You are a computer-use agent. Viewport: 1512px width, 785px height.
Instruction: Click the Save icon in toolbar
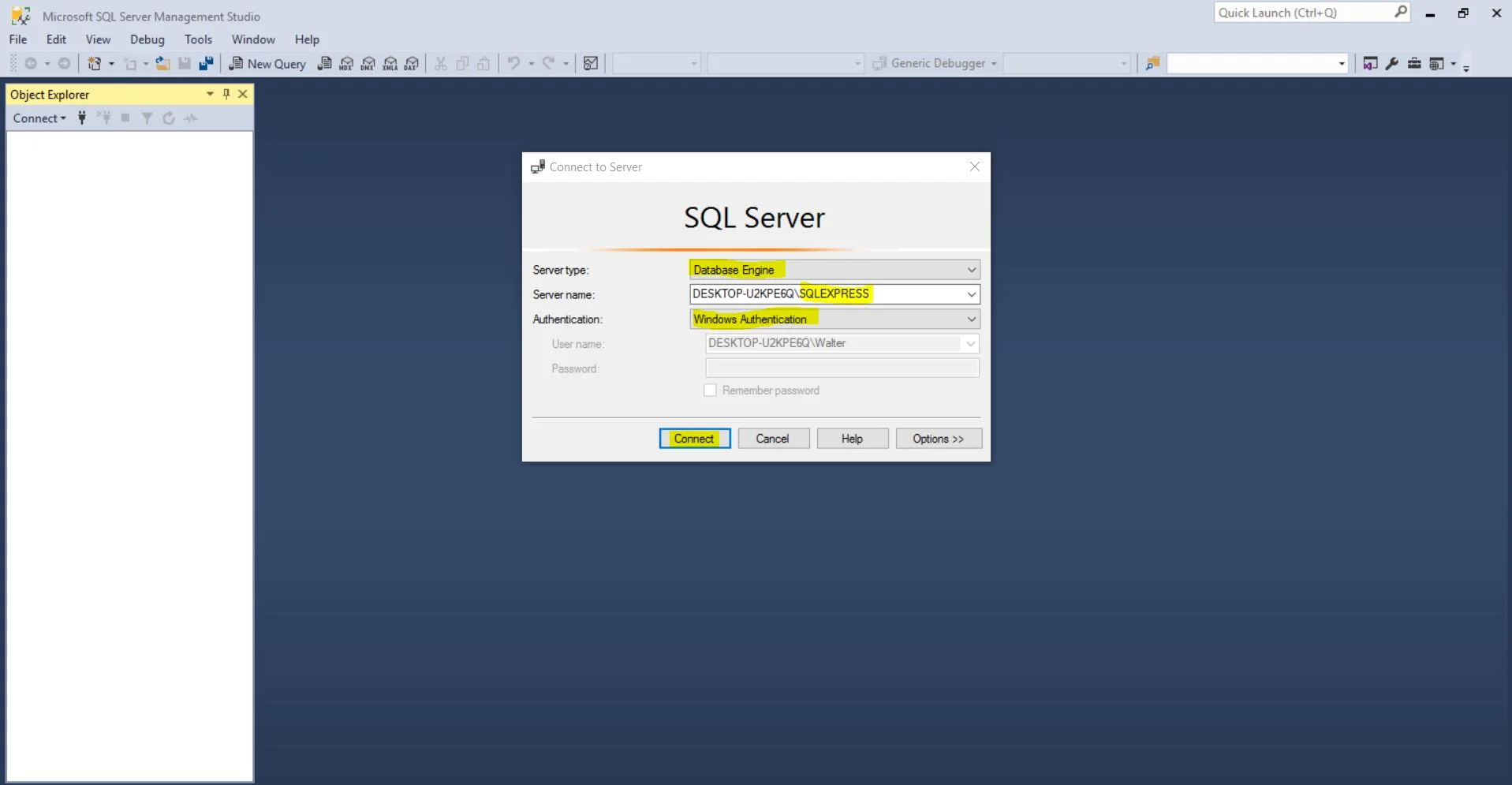pyautogui.click(x=185, y=64)
